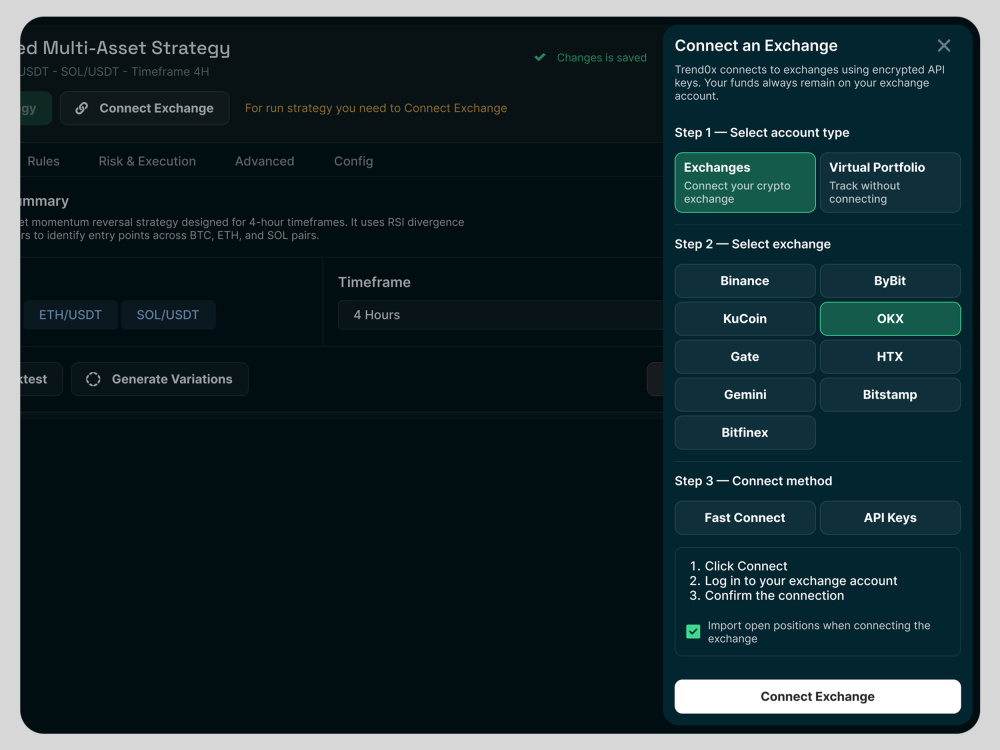Click 'Log in to your exchange account' step

(x=801, y=581)
